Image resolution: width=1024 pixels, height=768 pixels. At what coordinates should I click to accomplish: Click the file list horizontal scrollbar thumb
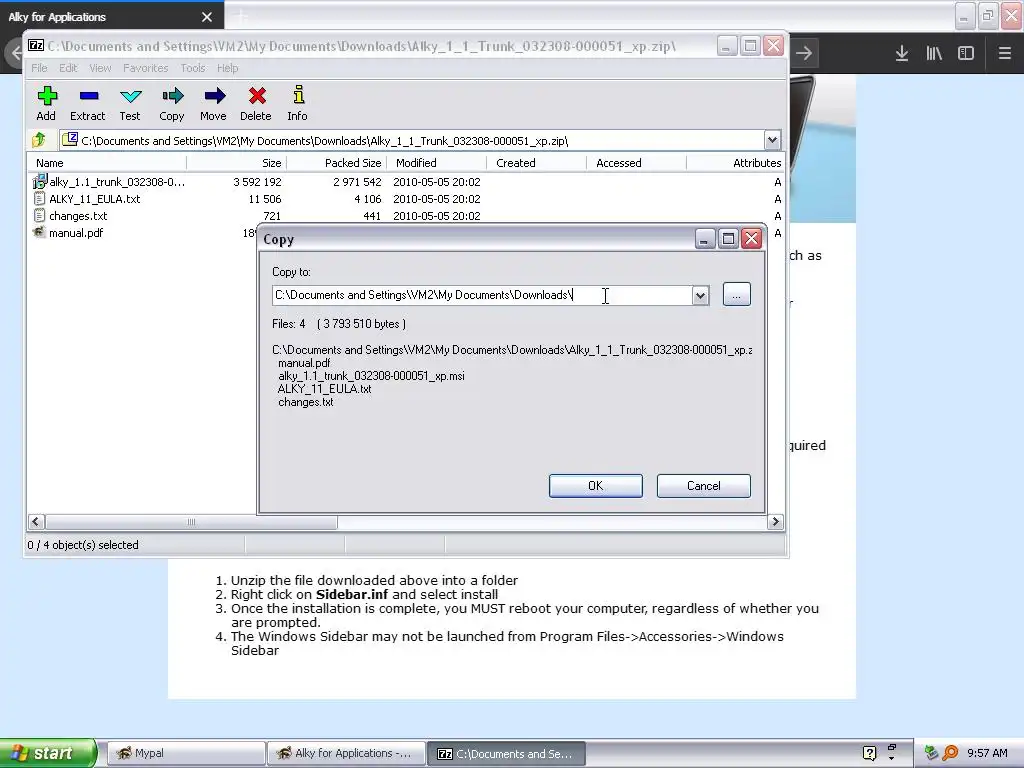[191, 522]
